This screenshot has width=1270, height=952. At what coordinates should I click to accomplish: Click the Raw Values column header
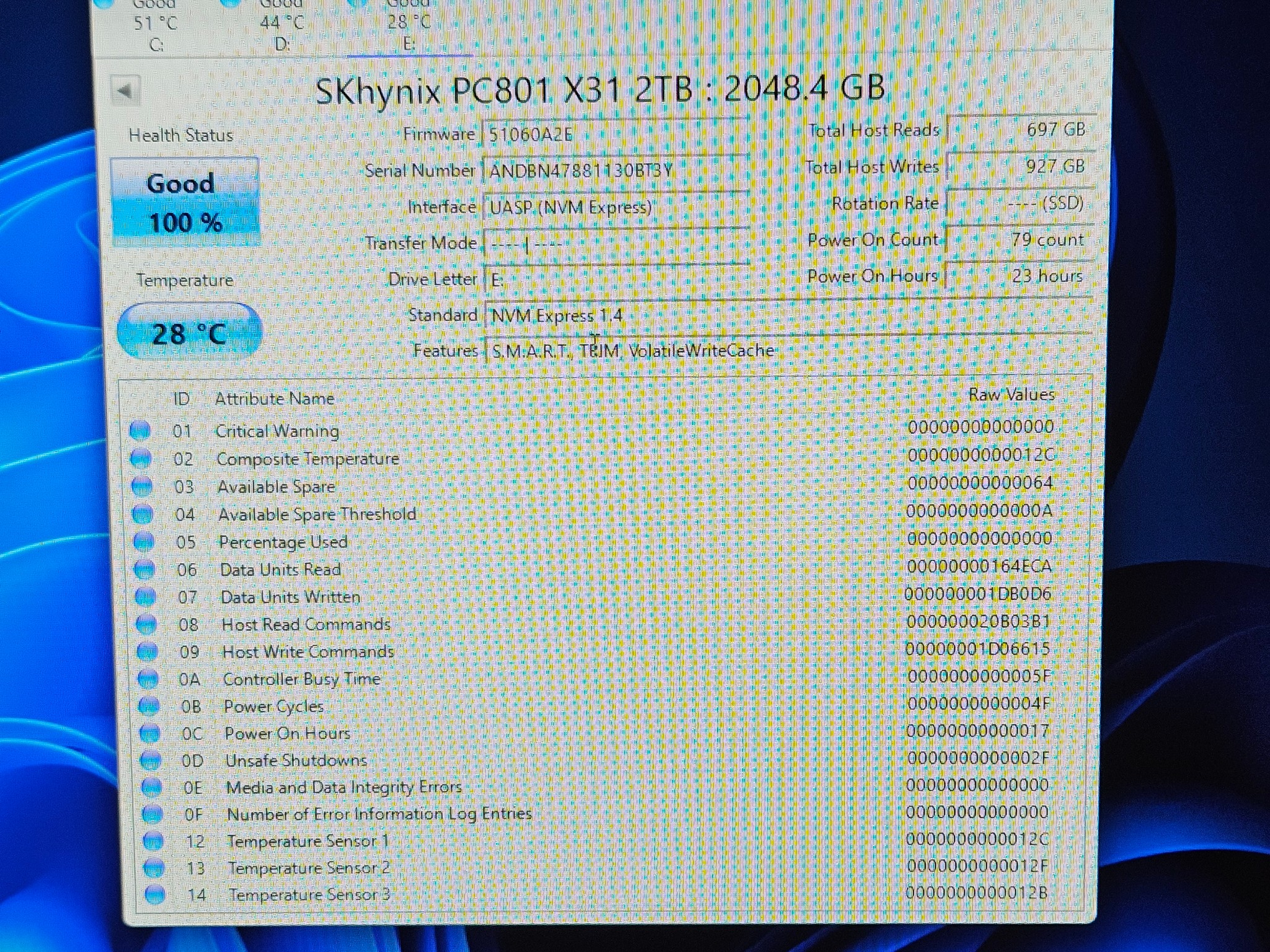pyautogui.click(x=1011, y=394)
